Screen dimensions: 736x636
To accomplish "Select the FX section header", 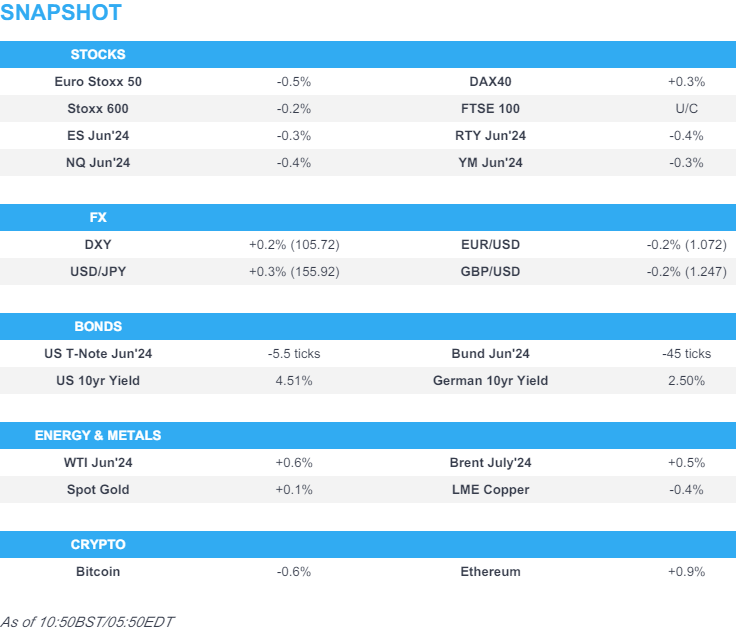I will pyautogui.click(x=98, y=218).
